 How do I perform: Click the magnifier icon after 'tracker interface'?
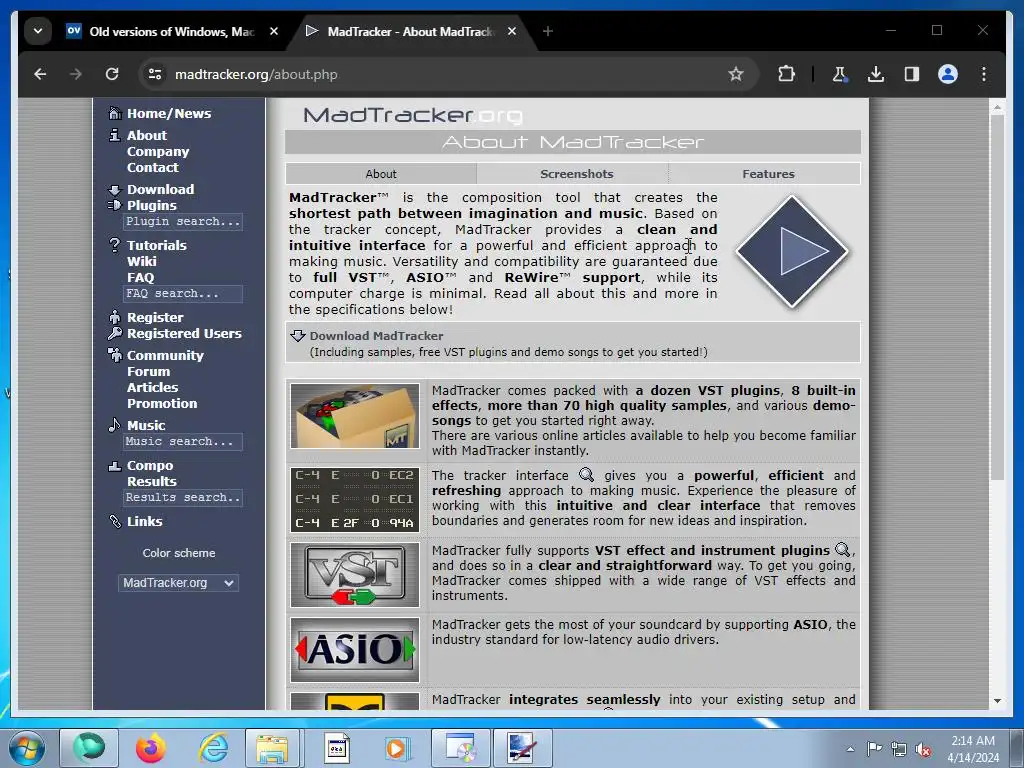tap(586, 475)
